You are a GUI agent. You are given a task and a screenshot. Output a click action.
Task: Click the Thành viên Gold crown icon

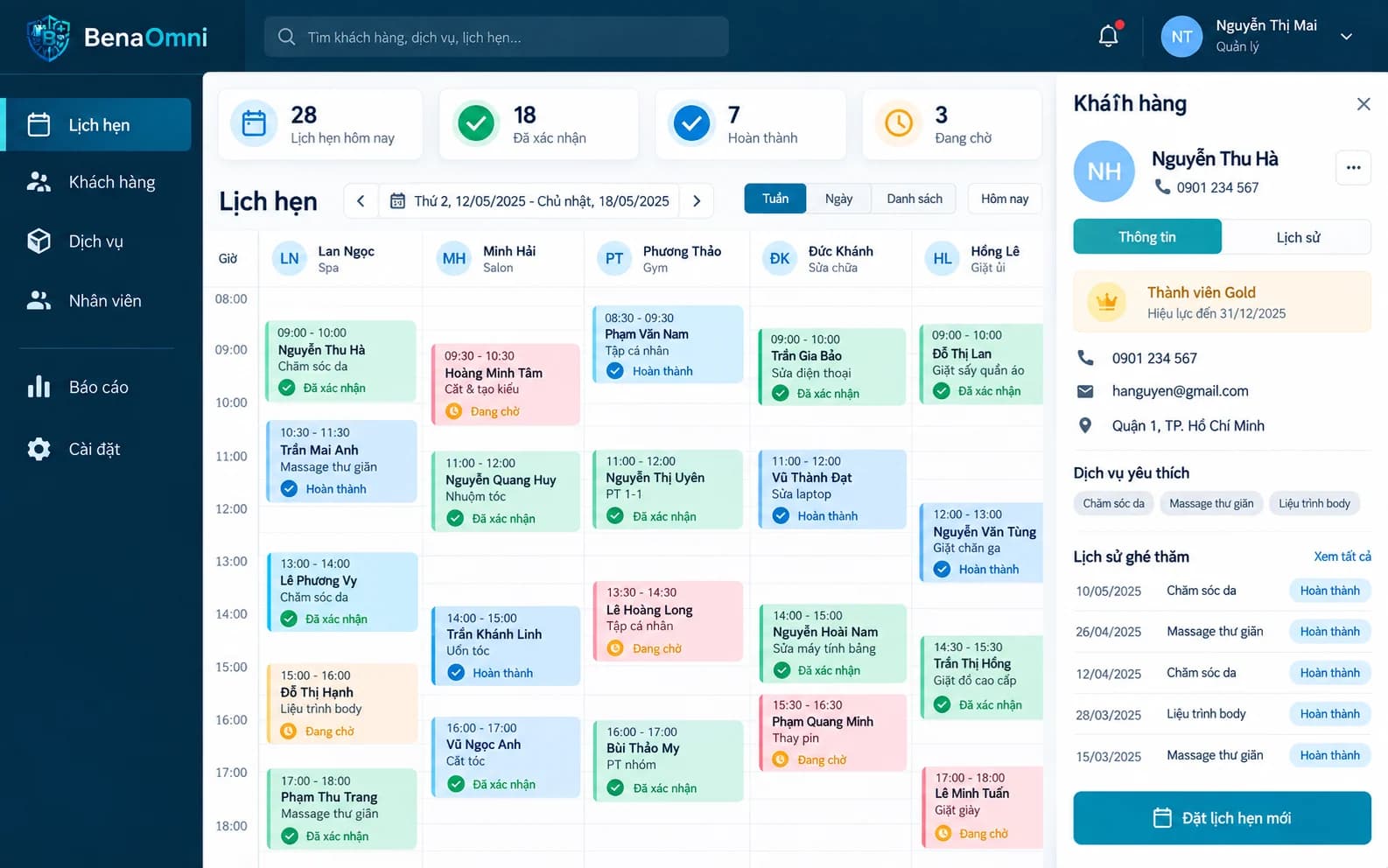1107,302
